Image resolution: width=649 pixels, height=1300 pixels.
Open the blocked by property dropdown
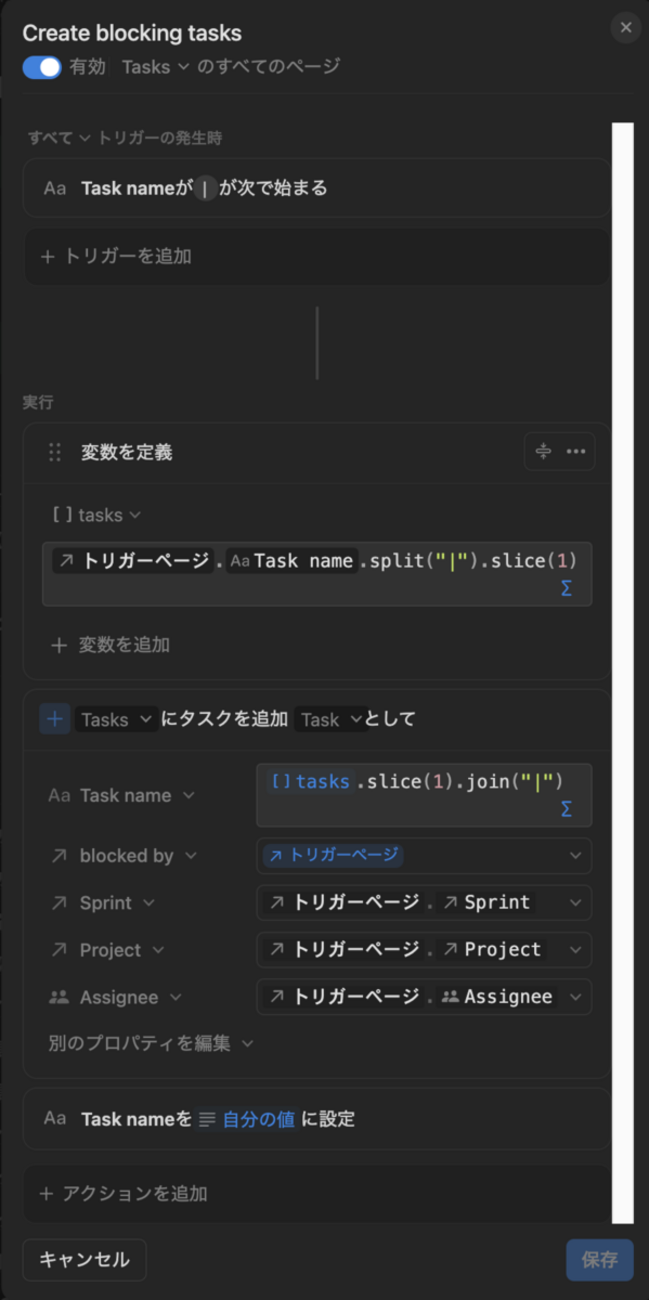[124, 856]
